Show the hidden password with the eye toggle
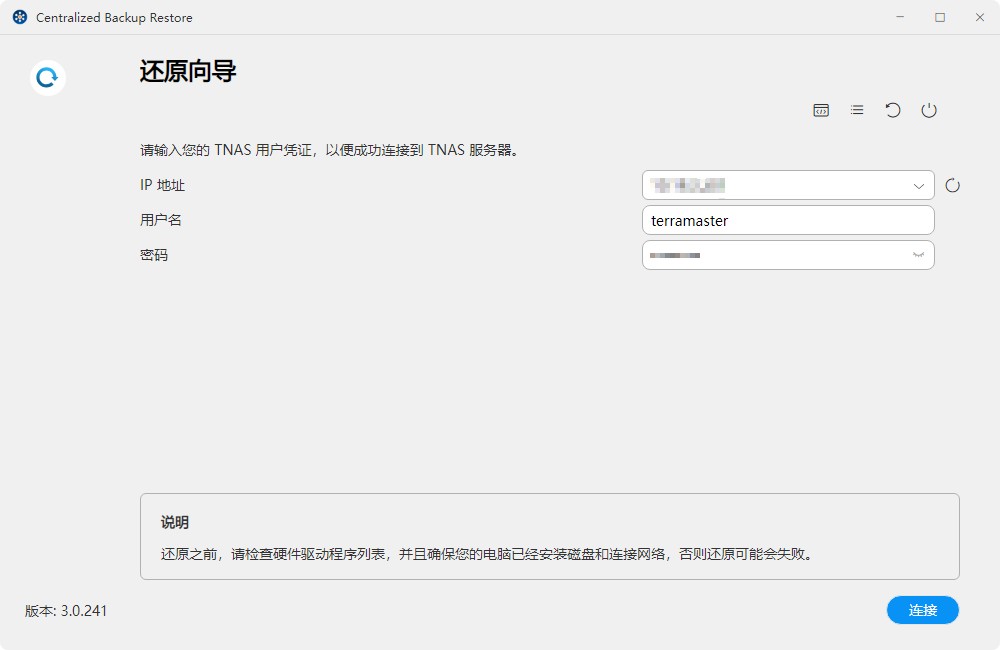The width and height of the screenshot is (1000, 650). pos(918,255)
